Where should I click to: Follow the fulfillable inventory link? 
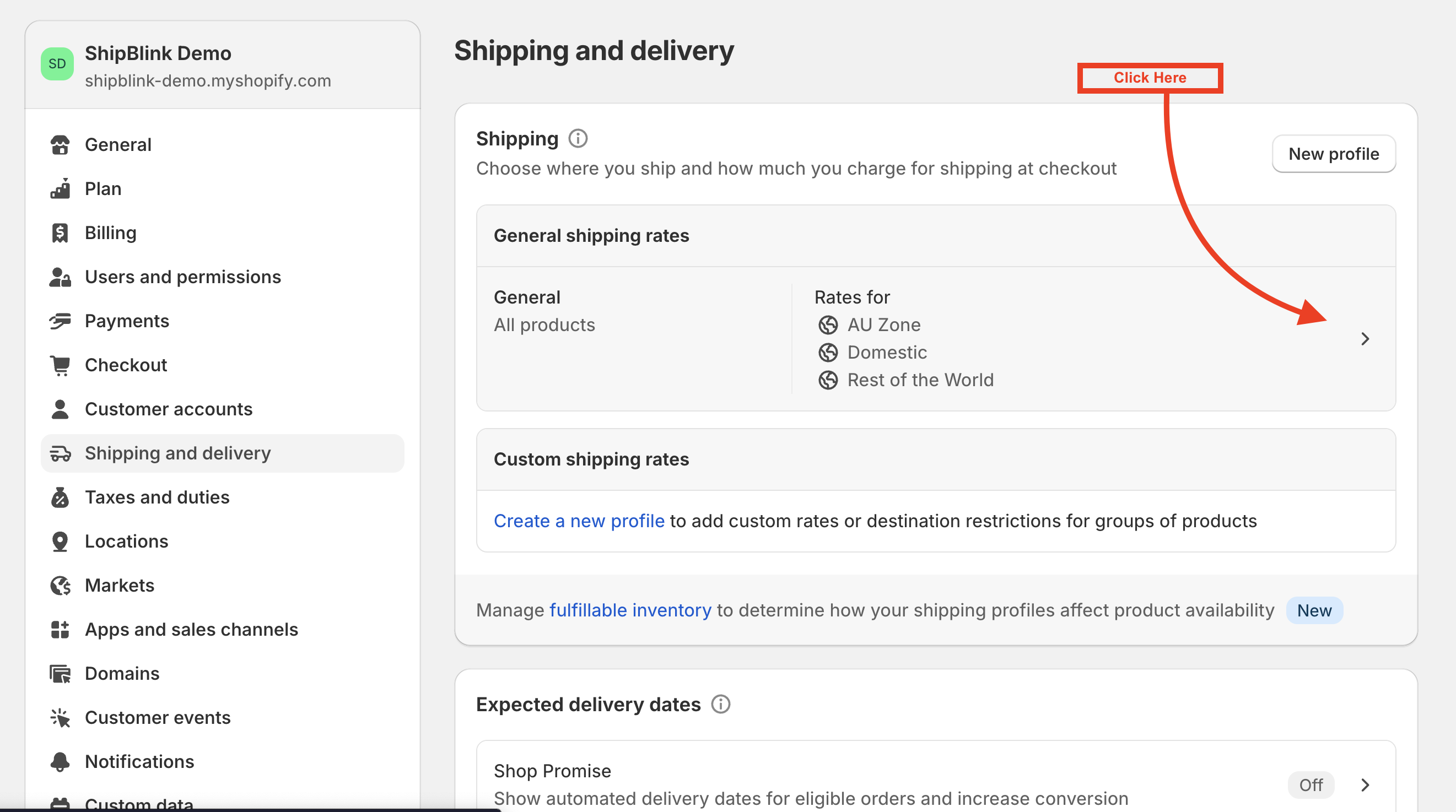[x=630, y=610]
